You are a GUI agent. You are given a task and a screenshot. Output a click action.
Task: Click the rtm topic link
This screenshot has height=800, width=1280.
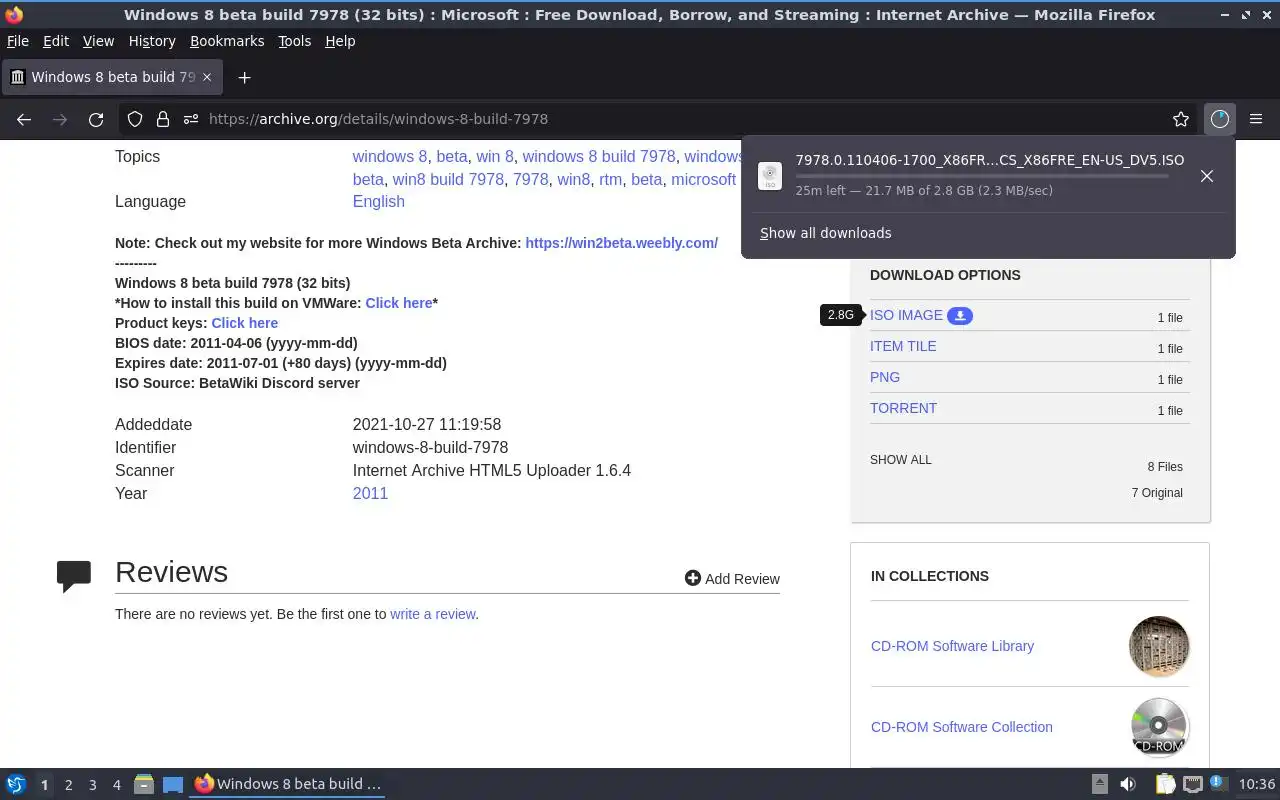[610, 179]
